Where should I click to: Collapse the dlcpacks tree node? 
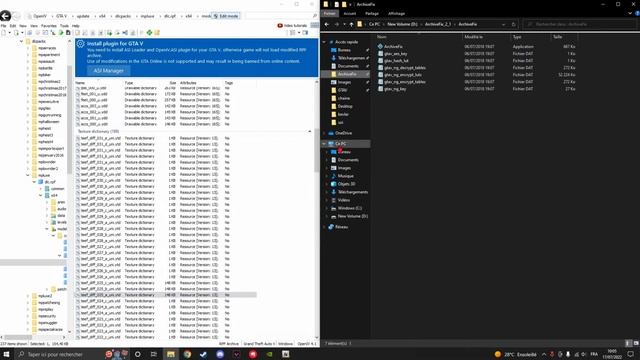[22, 41]
